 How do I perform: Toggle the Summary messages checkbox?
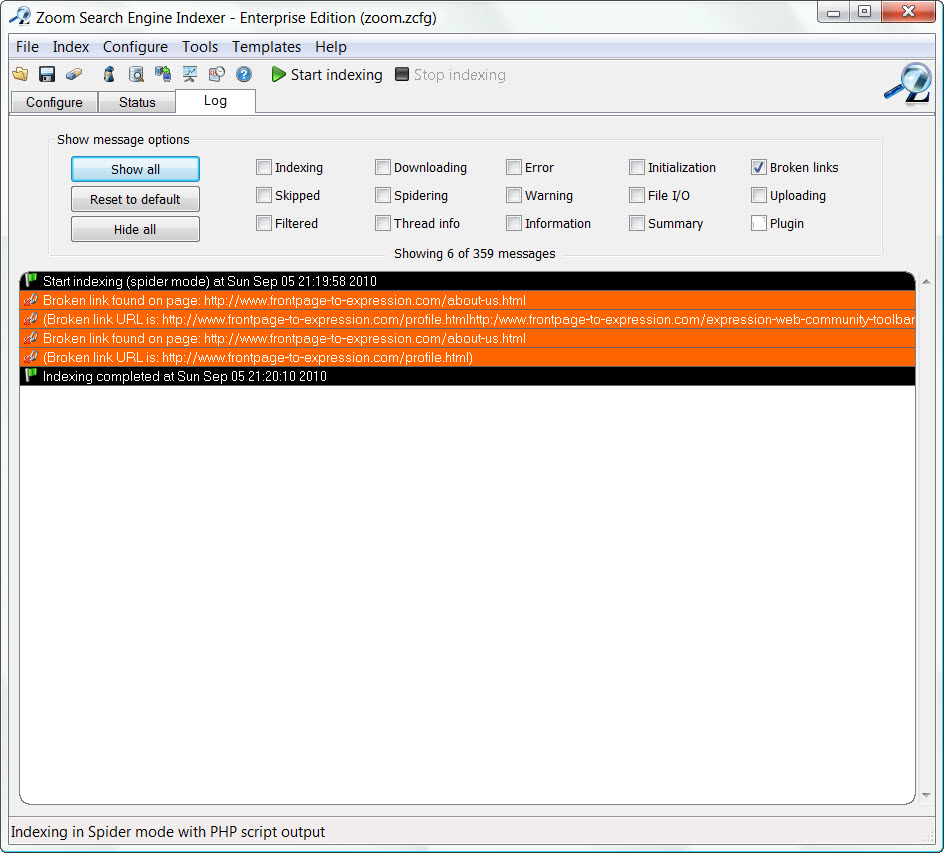[637, 223]
